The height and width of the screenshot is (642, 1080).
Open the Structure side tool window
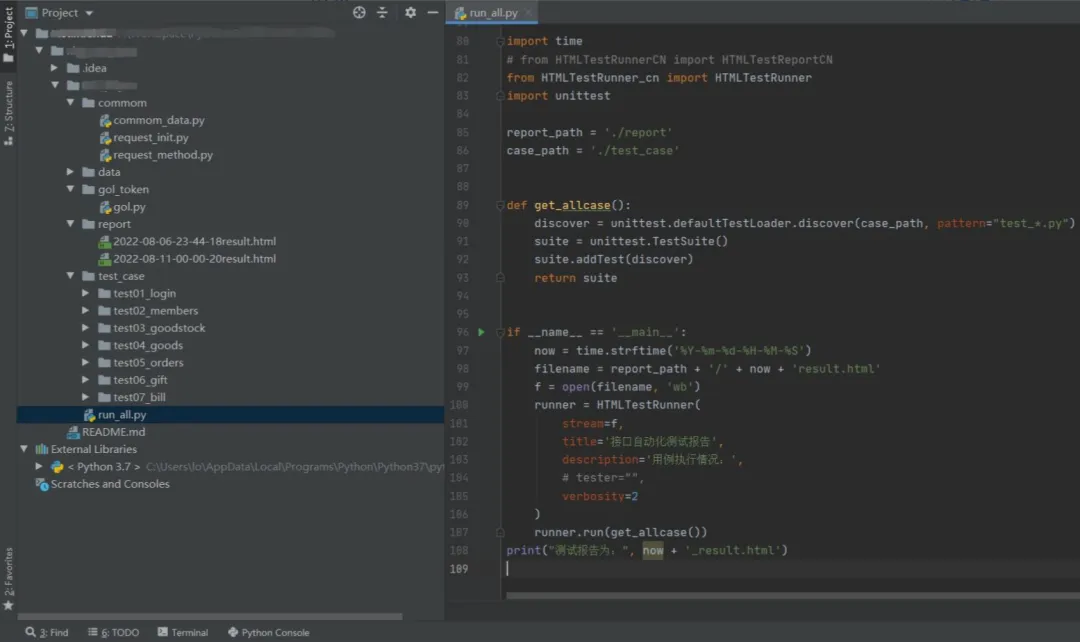click(8, 113)
